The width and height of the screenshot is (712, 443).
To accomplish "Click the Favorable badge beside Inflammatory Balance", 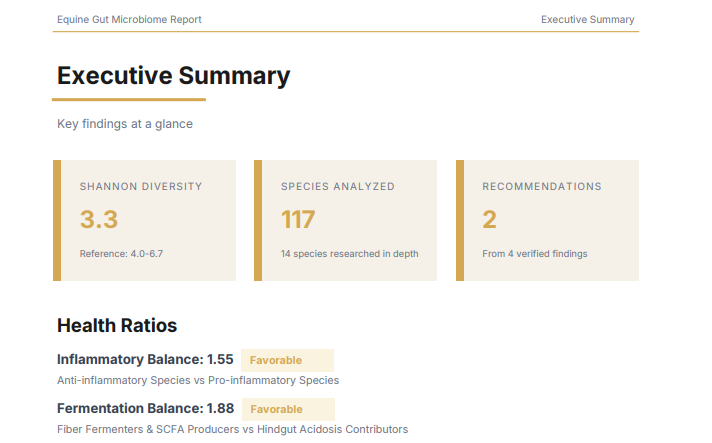I will [287, 360].
